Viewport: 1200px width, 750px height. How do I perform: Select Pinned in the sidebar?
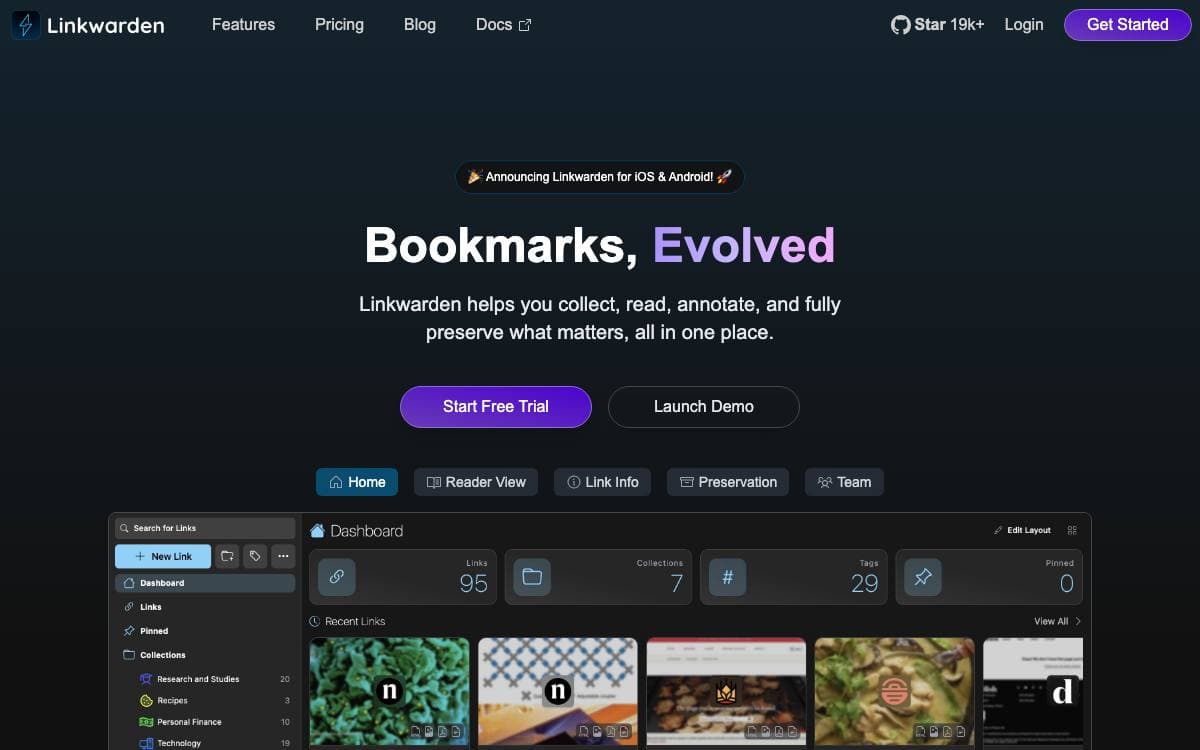coord(205,631)
